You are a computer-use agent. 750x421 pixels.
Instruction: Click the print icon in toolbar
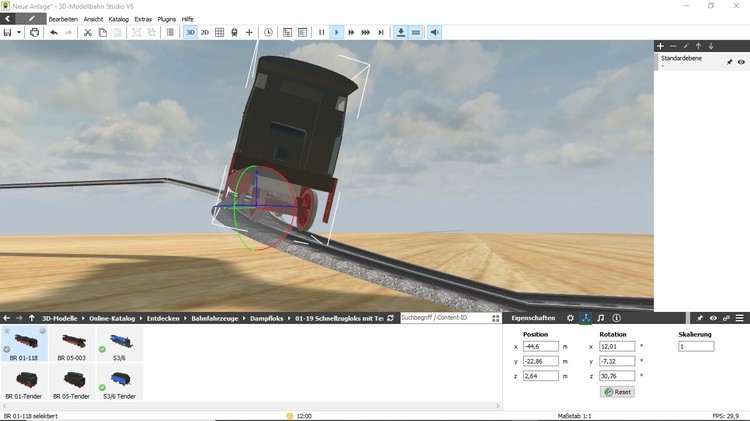(x=35, y=32)
